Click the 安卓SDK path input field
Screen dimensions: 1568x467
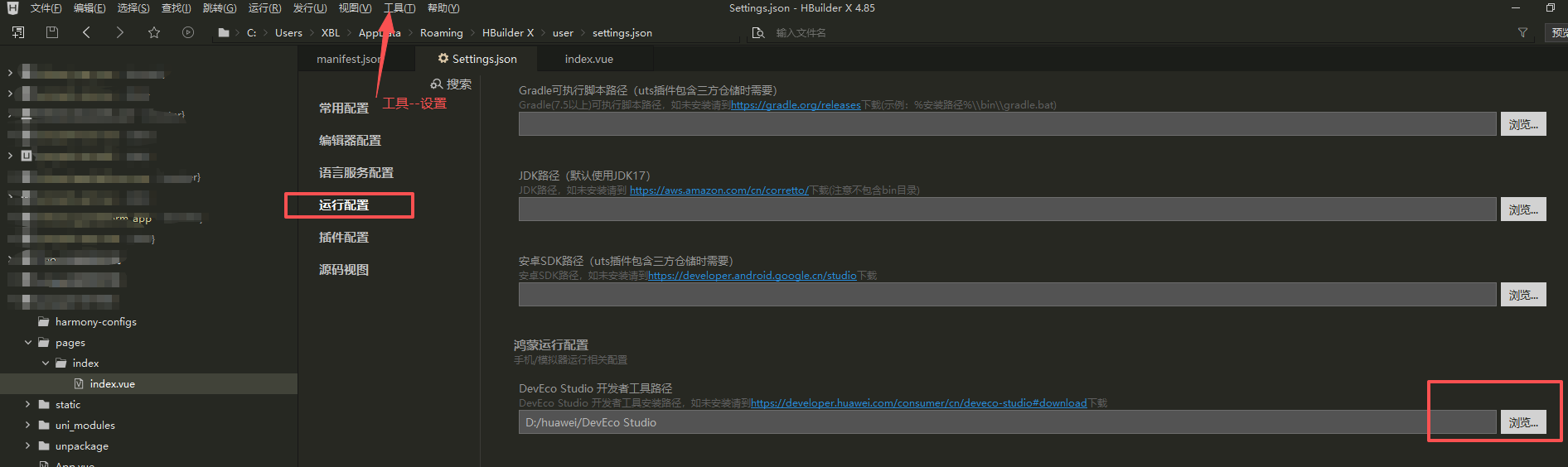click(x=1008, y=295)
